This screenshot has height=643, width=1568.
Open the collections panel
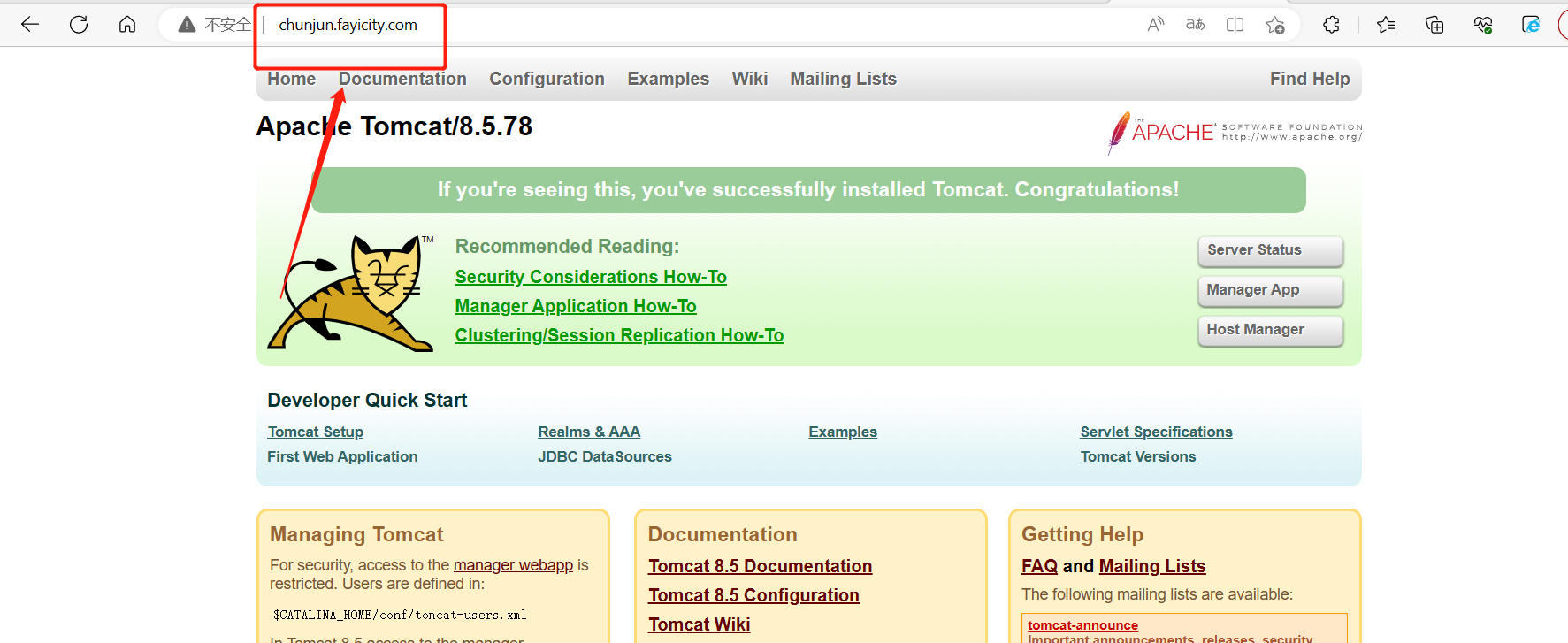point(1434,25)
